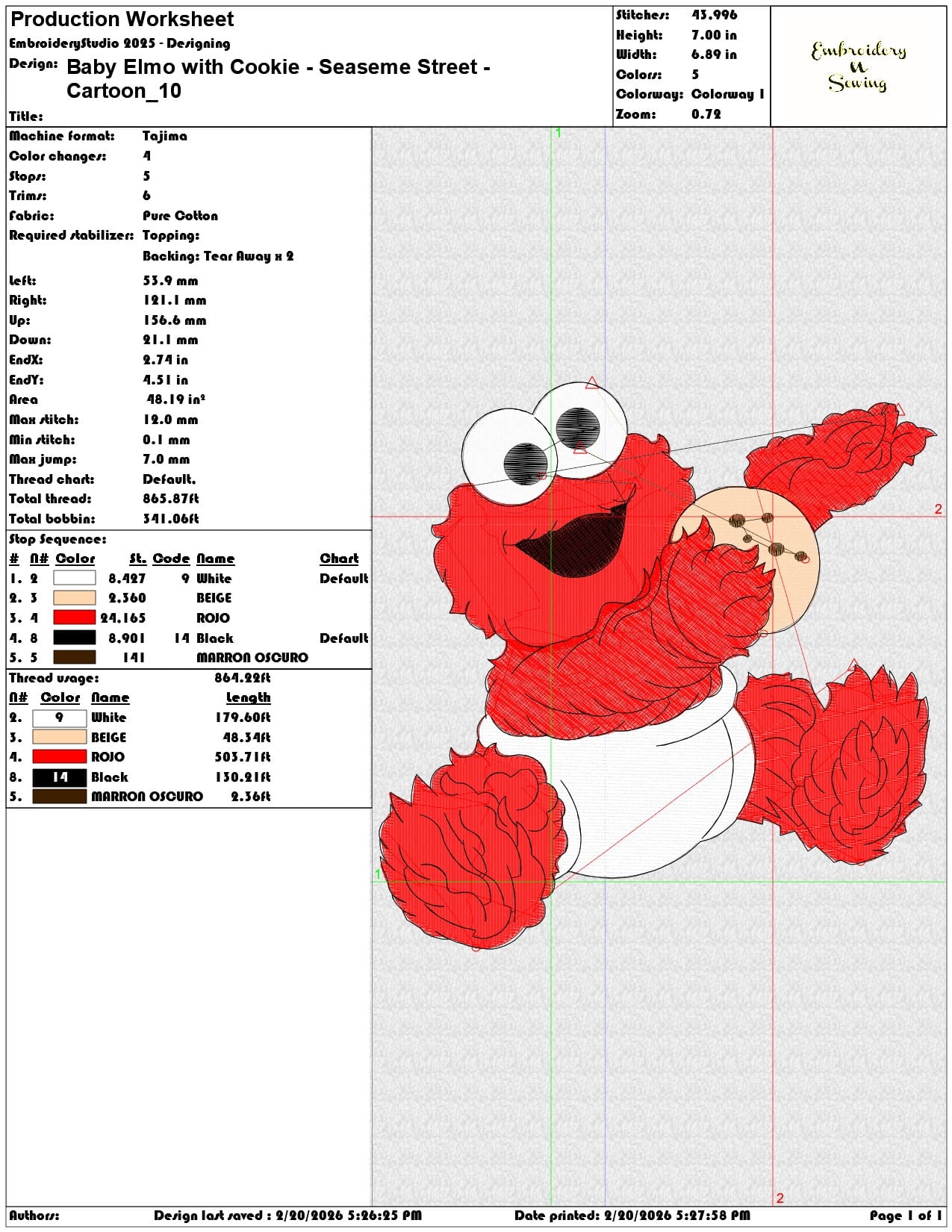
Task: Click the brown MARRON OSCURO swatch in Thread usage
Action: pos(60,797)
